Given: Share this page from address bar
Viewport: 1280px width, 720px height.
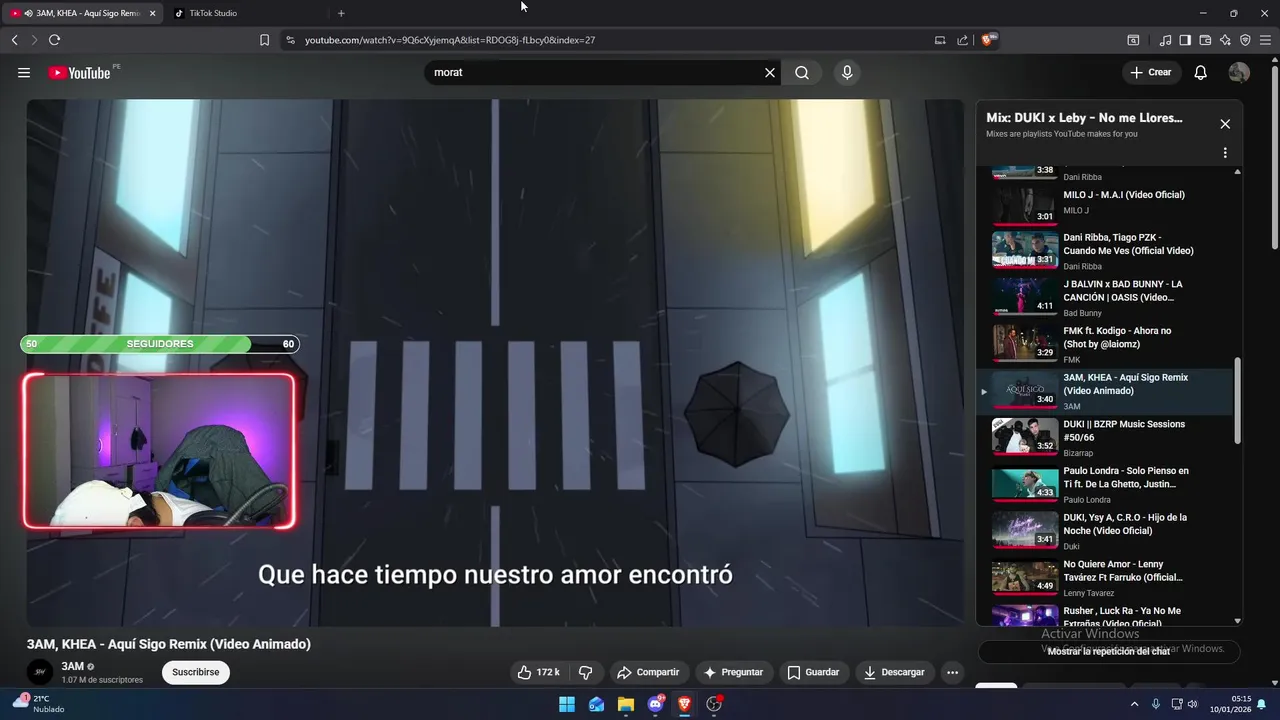Looking at the screenshot, I should 962,40.
